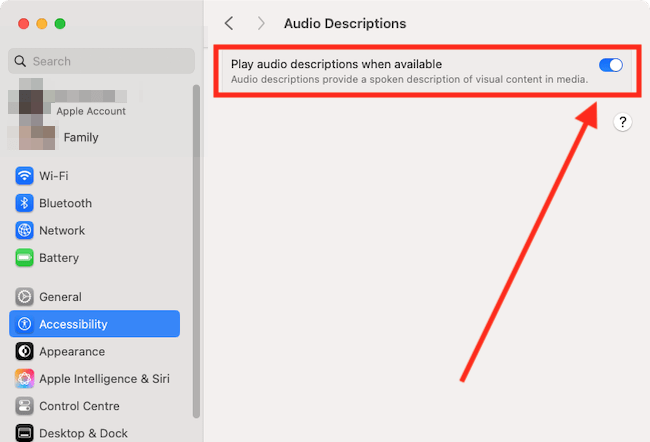Click the forward chevron button
The image size is (650, 442).
click(x=261, y=23)
